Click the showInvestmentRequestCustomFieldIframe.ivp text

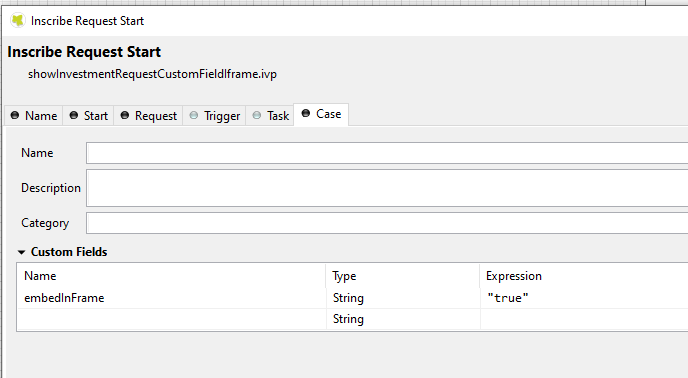tap(152, 74)
